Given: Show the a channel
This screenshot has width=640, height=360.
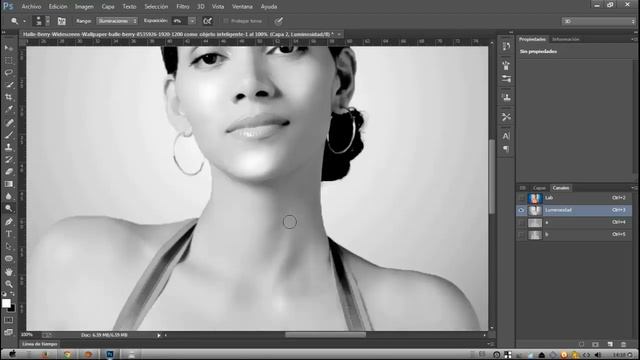Looking at the screenshot, I should 521,222.
